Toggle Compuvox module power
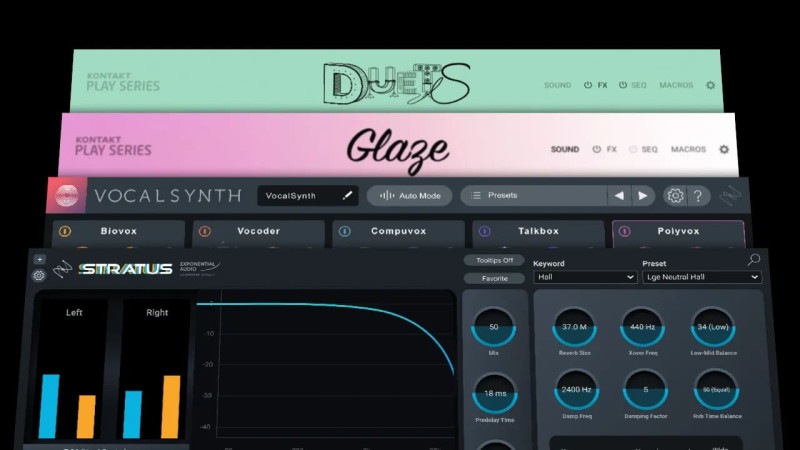This screenshot has height=450, width=800. (344, 231)
